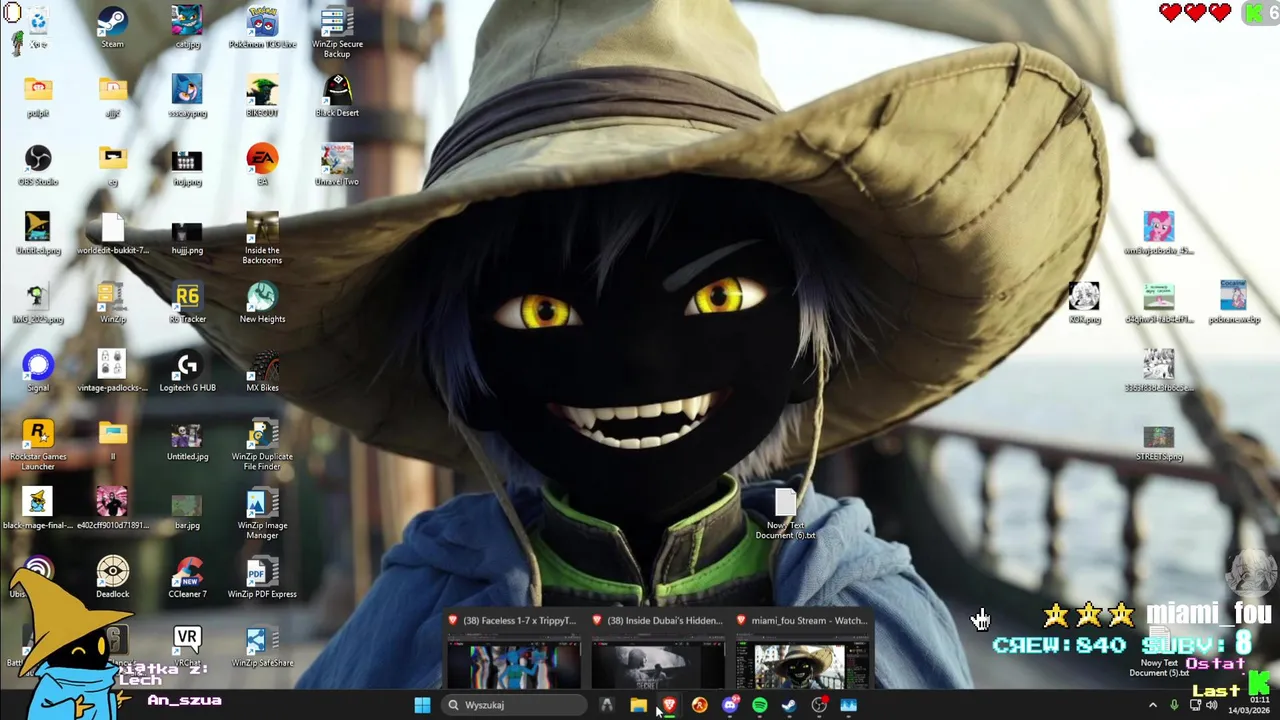Select the Black Desert shortcut

337,96
